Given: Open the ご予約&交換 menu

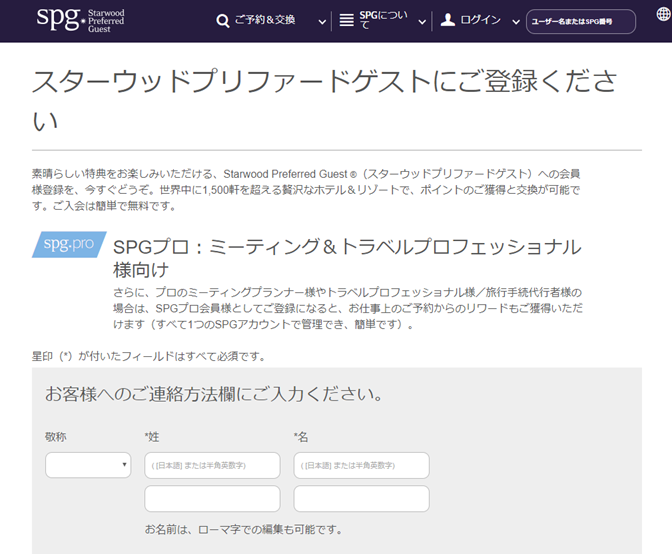Looking at the screenshot, I should (265, 20).
